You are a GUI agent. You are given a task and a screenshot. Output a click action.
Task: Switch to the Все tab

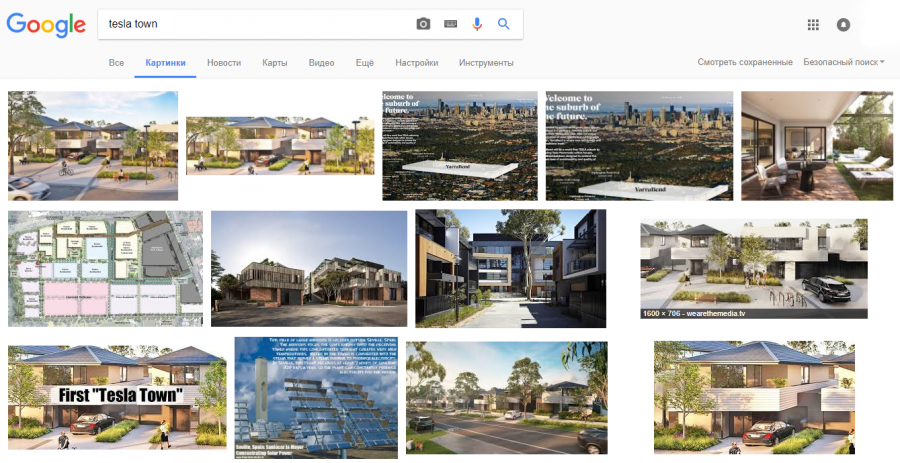point(117,63)
